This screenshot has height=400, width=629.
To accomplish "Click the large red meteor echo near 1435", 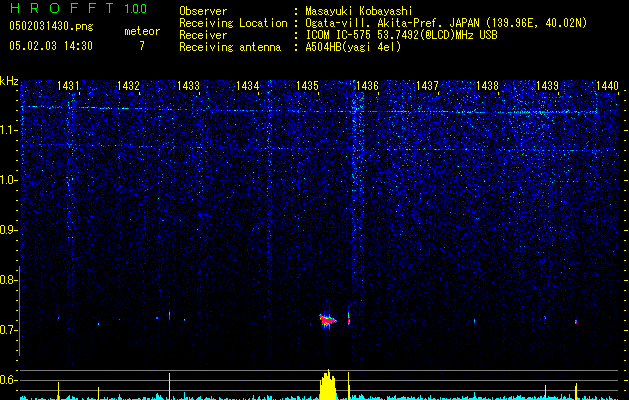I will coord(328,321).
